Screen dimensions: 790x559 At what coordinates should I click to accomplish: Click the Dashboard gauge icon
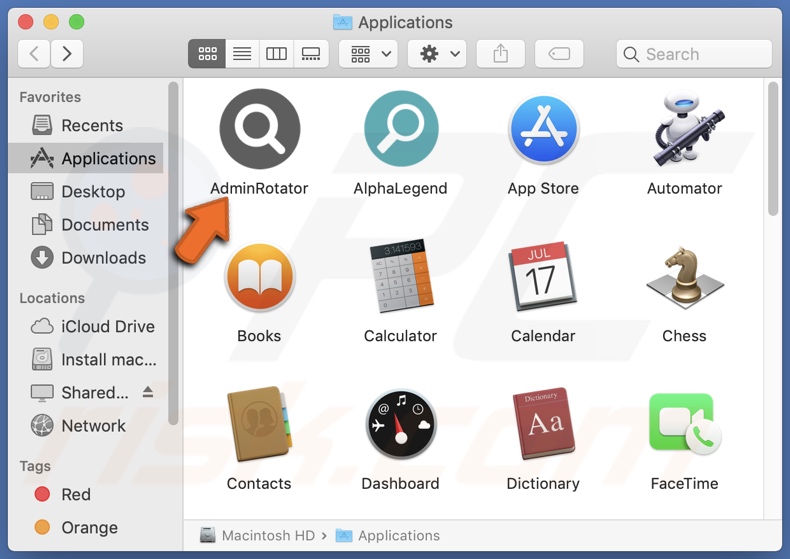click(401, 424)
